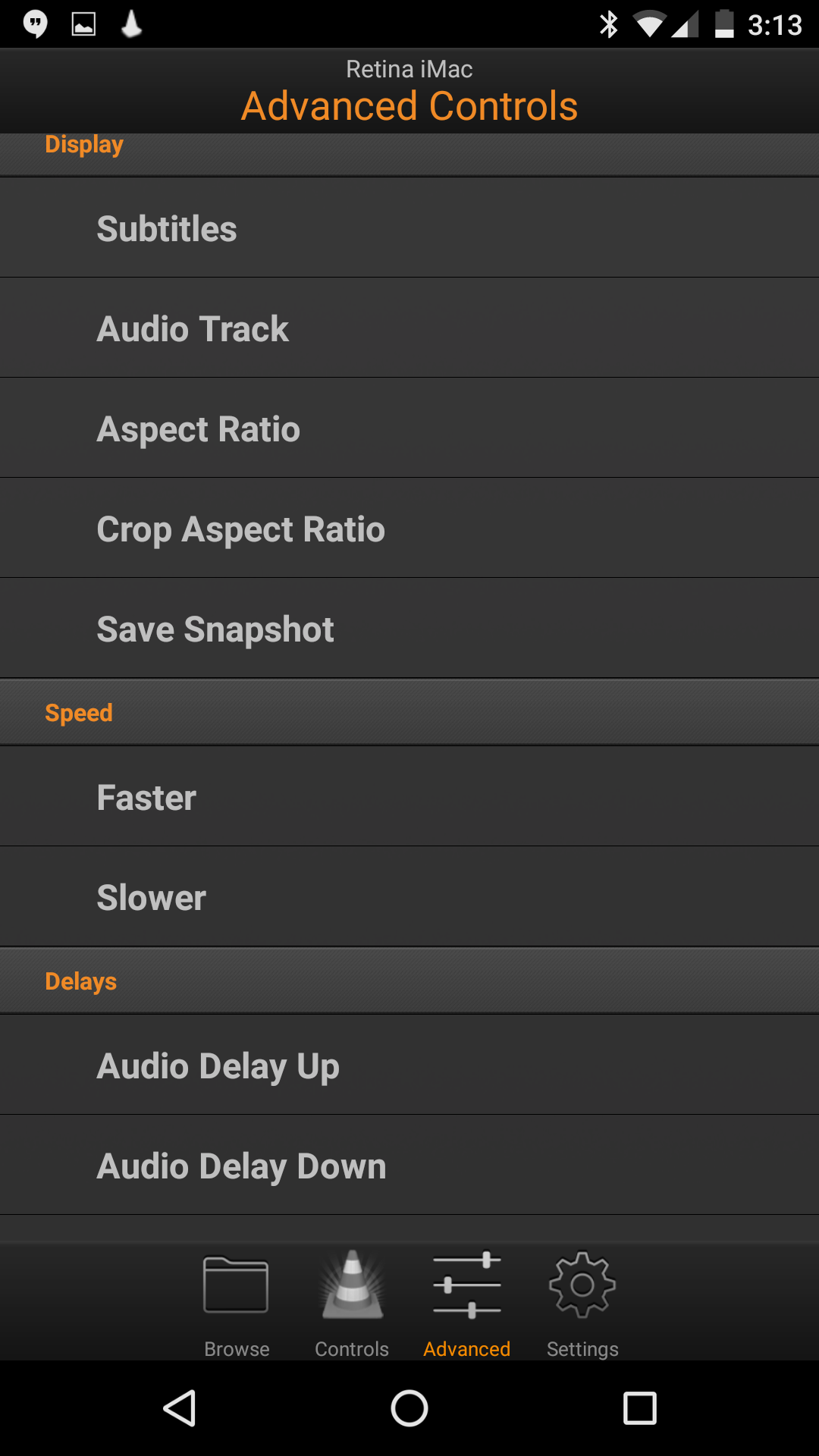Tap the Advanced sliders icon

coord(466,1286)
